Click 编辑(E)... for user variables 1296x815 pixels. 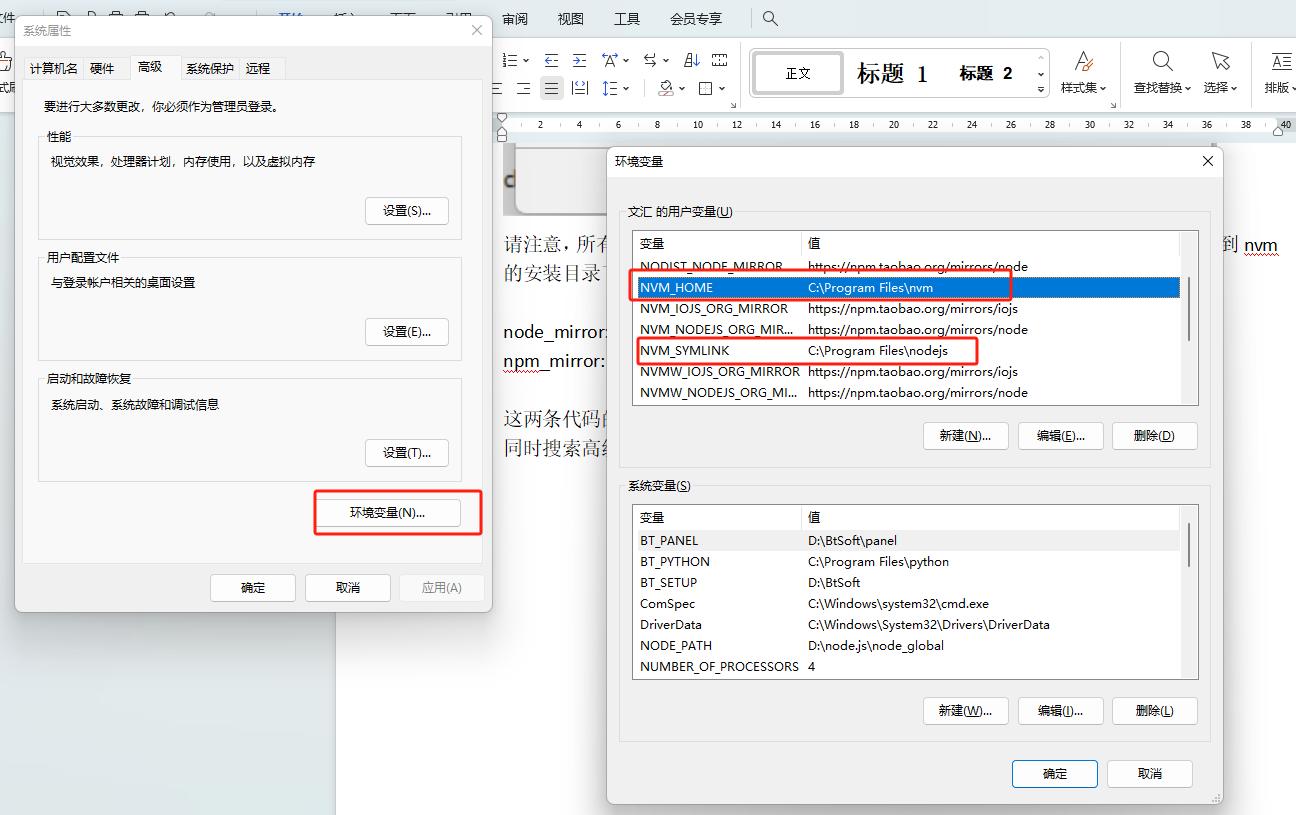point(1060,435)
